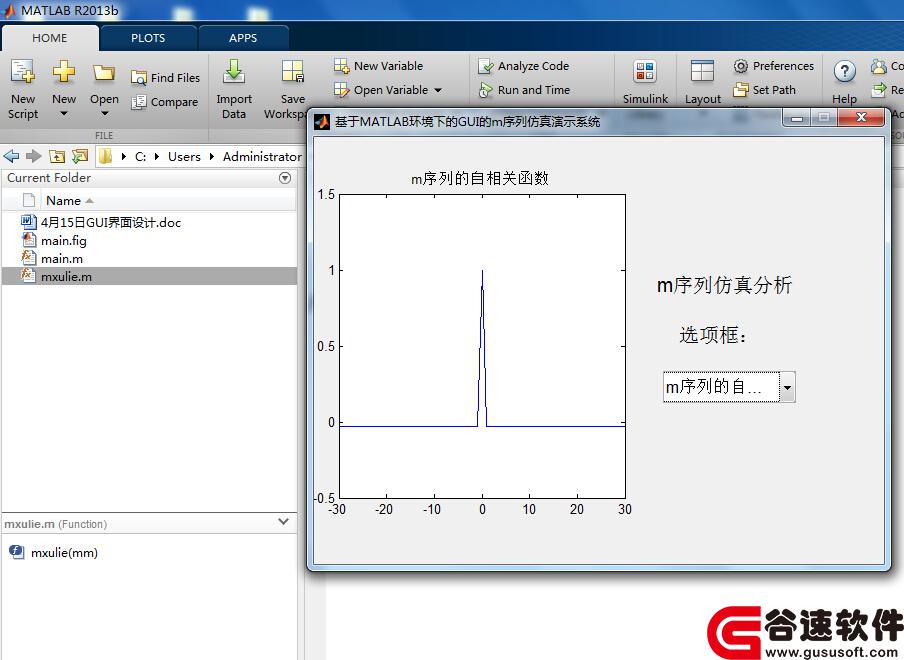This screenshot has height=660, width=904.
Task: Click the up one folder level icon
Action: pyautogui.click(x=56, y=156)
